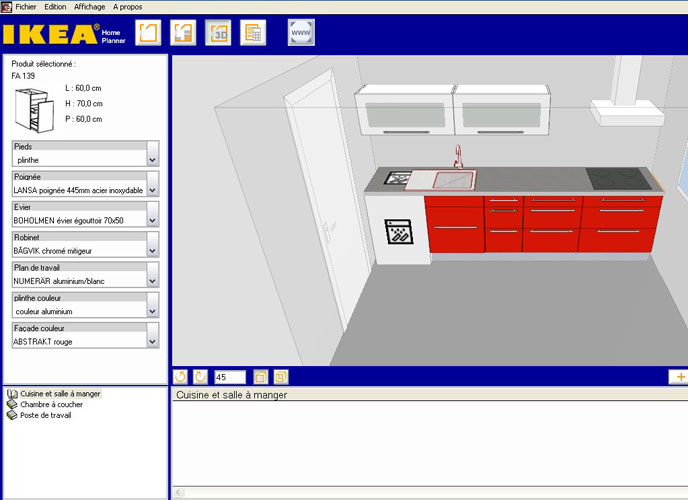Click the Poste de travail folder icon
688x500 pixels.
[x=12, y=415]
